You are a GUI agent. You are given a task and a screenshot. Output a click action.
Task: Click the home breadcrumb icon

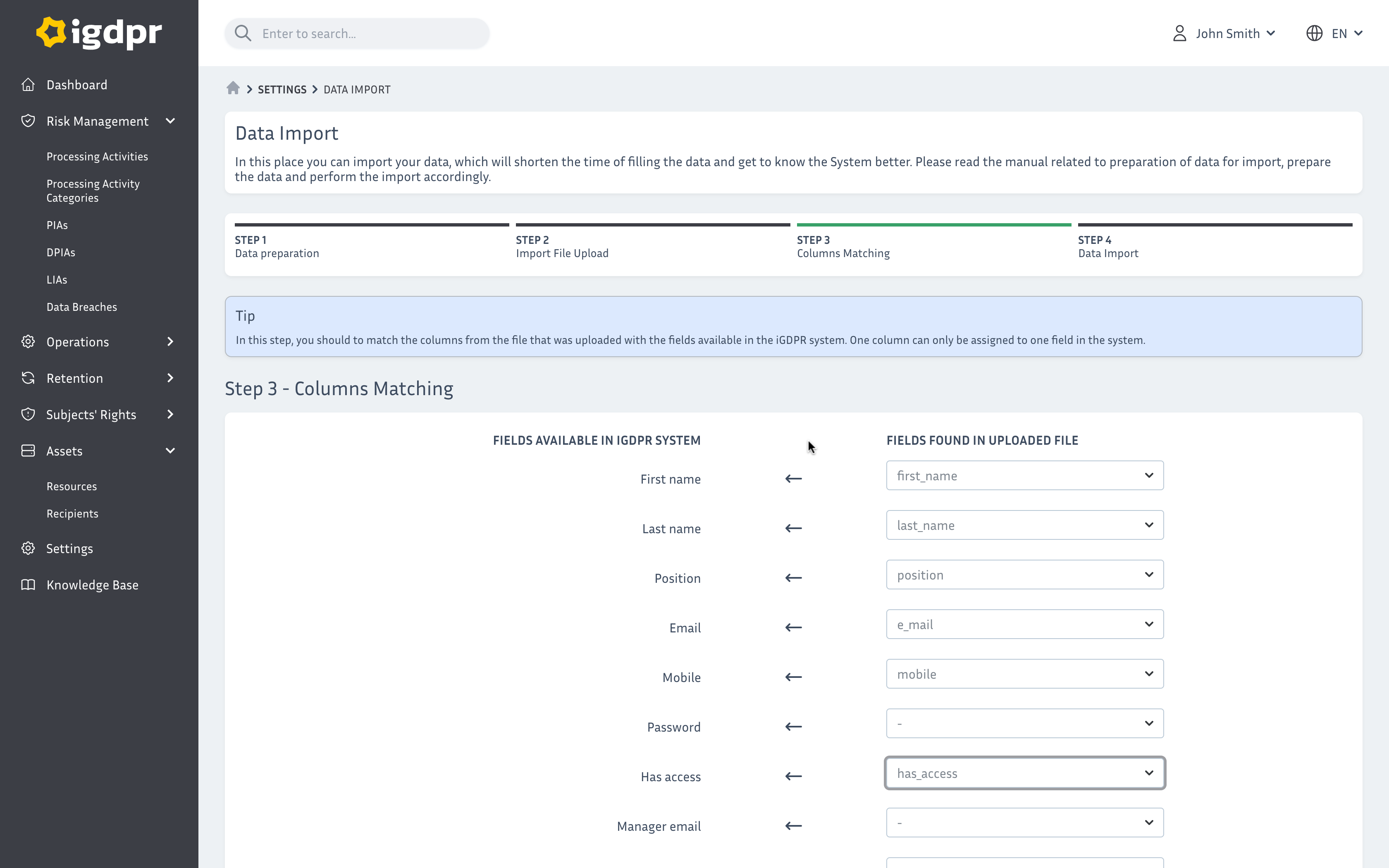click(232, 88)
